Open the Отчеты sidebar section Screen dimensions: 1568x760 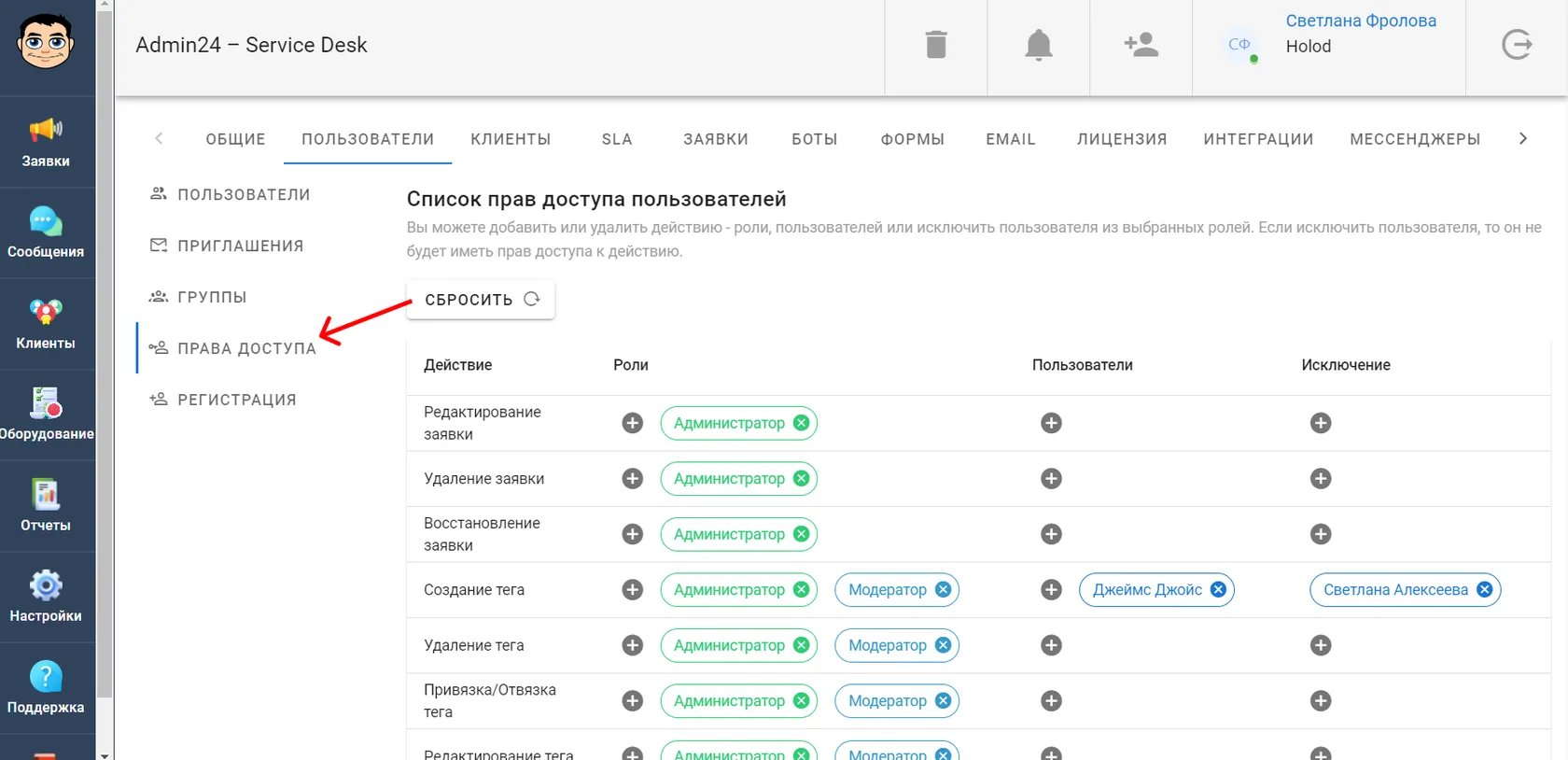[x=46, y=506]
